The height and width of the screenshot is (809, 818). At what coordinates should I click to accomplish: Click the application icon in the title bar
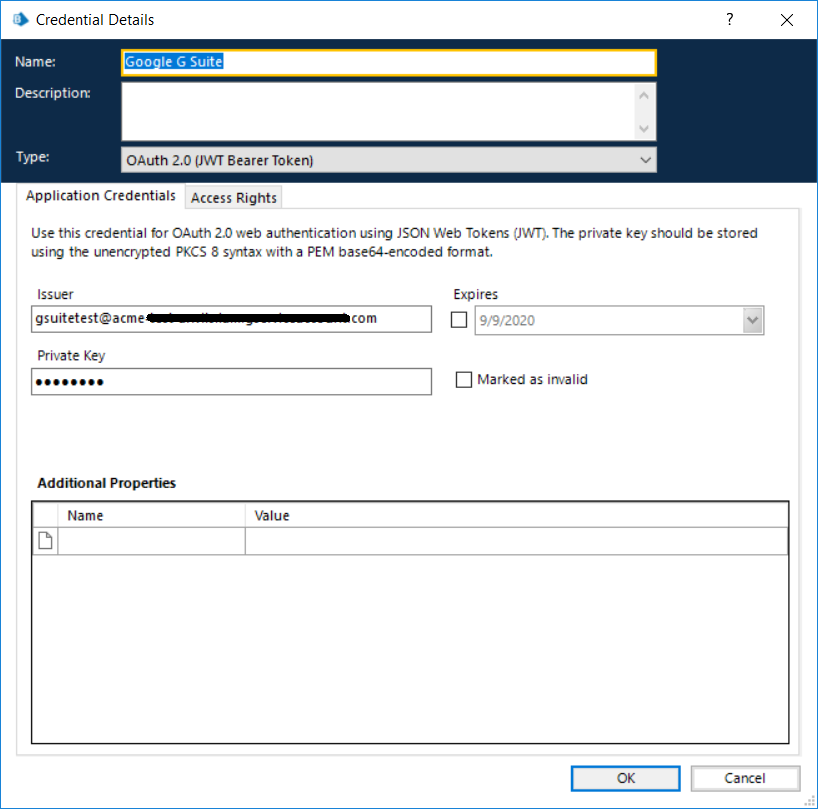click(x=20, y=19)
